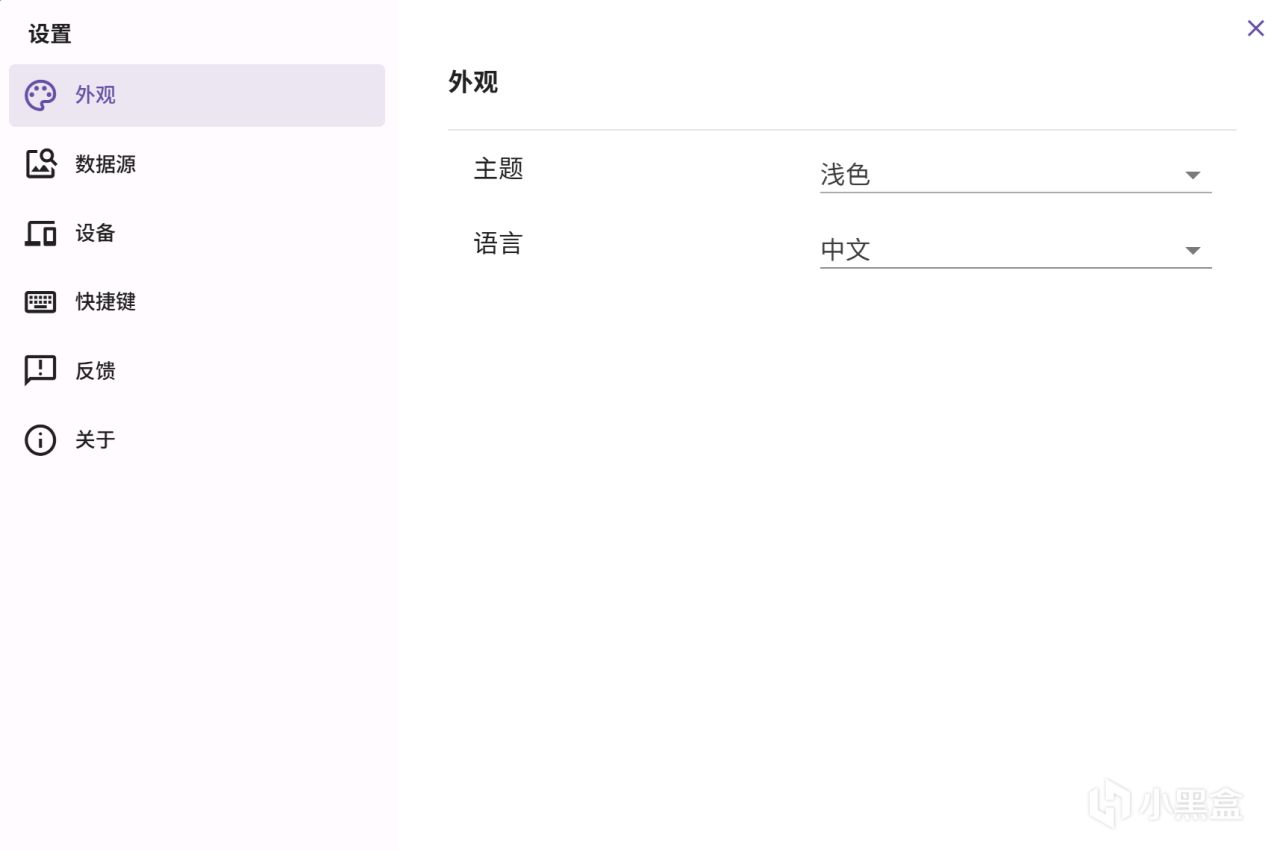Screen dimensions: 1280x850
Task: Switch to the 数据源 settings section
Action: [105, 164]
